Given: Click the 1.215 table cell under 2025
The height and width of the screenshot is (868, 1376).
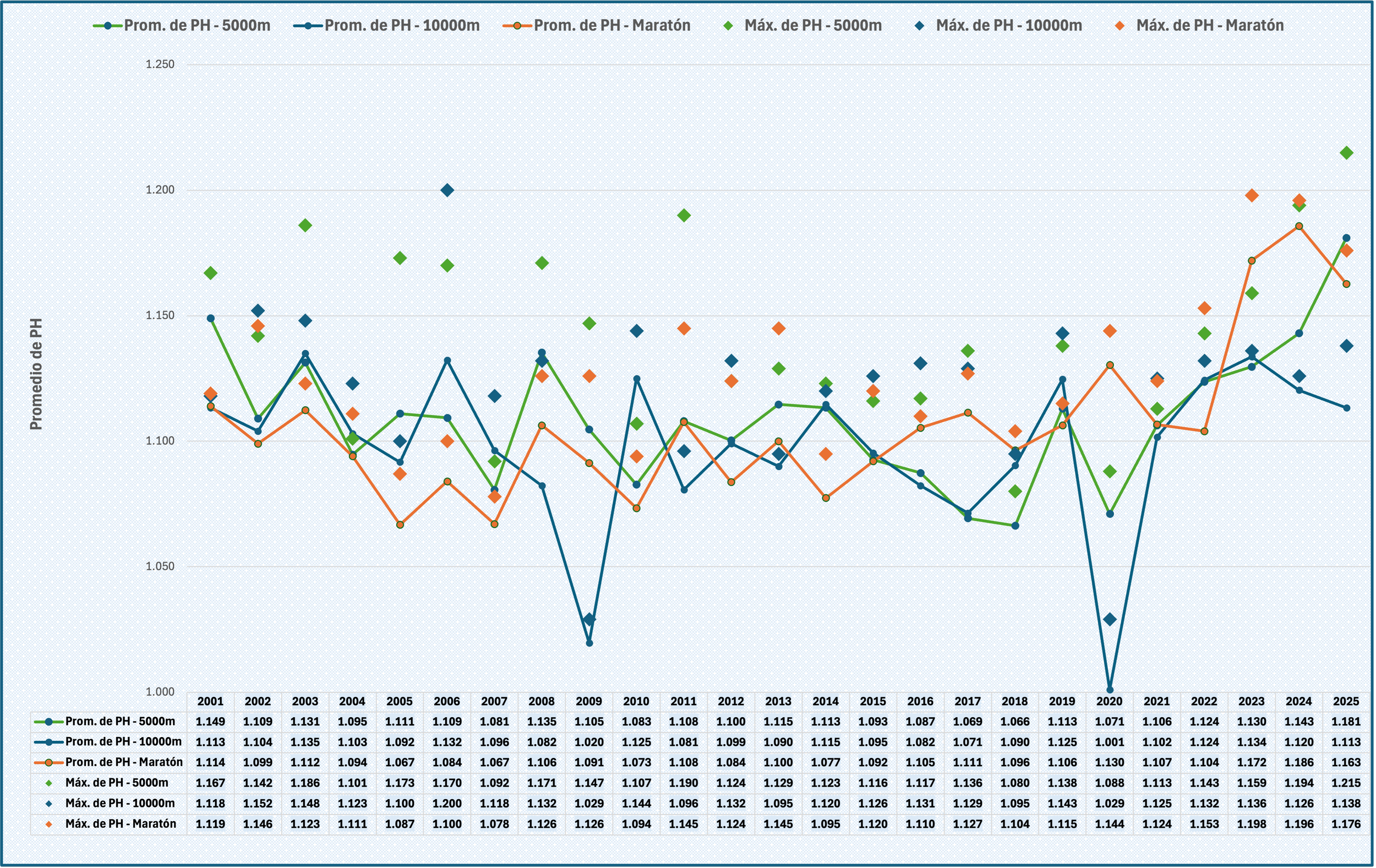Looking at the screenshot, I should click(1346, 783).
